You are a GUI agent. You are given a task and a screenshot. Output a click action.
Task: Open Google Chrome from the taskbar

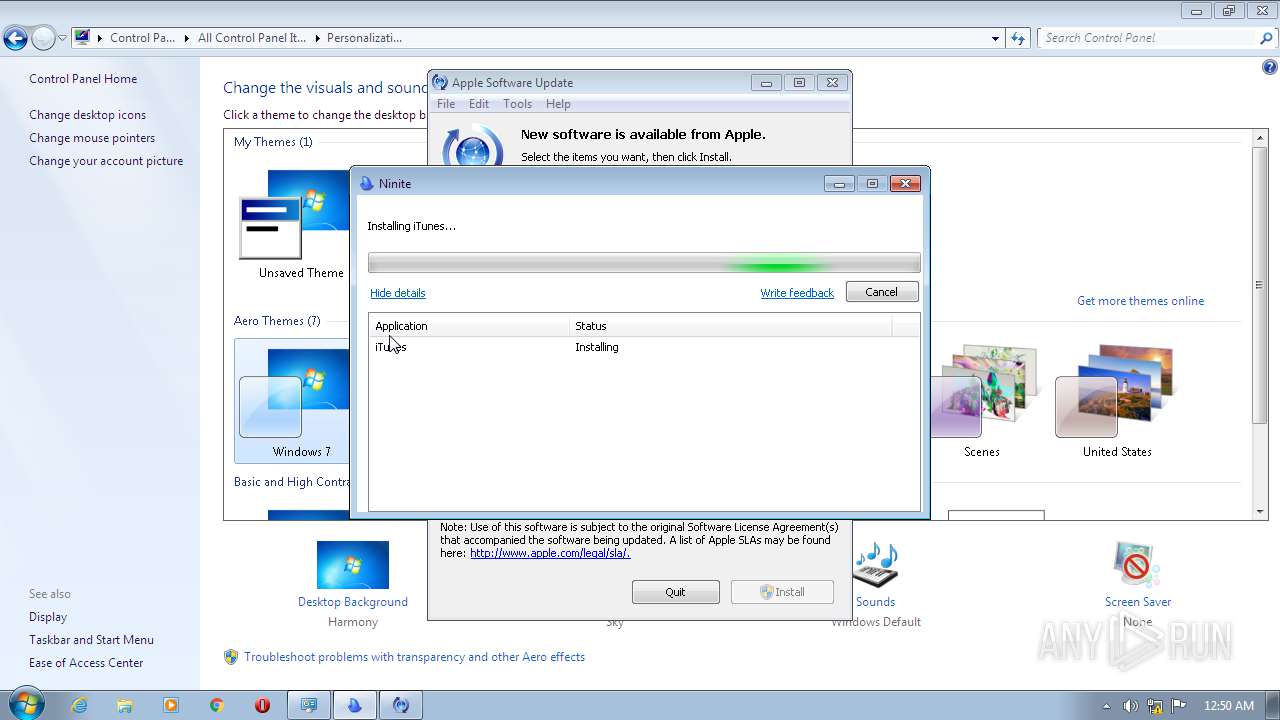click(217, 705)
